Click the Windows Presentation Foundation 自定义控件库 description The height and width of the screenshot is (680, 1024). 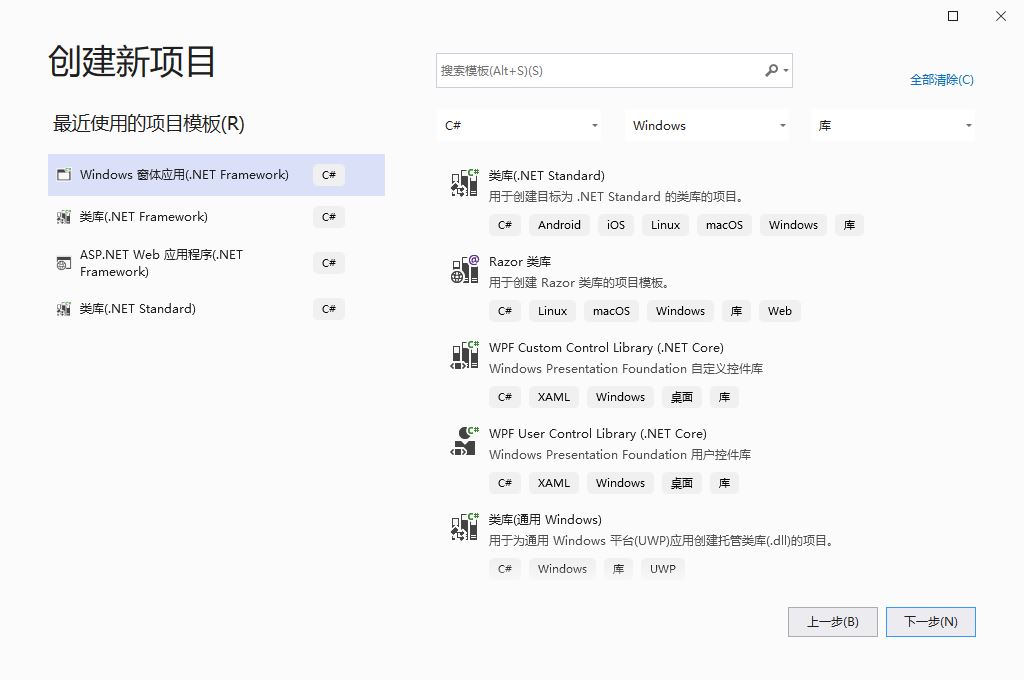click(x=626, y=369)
